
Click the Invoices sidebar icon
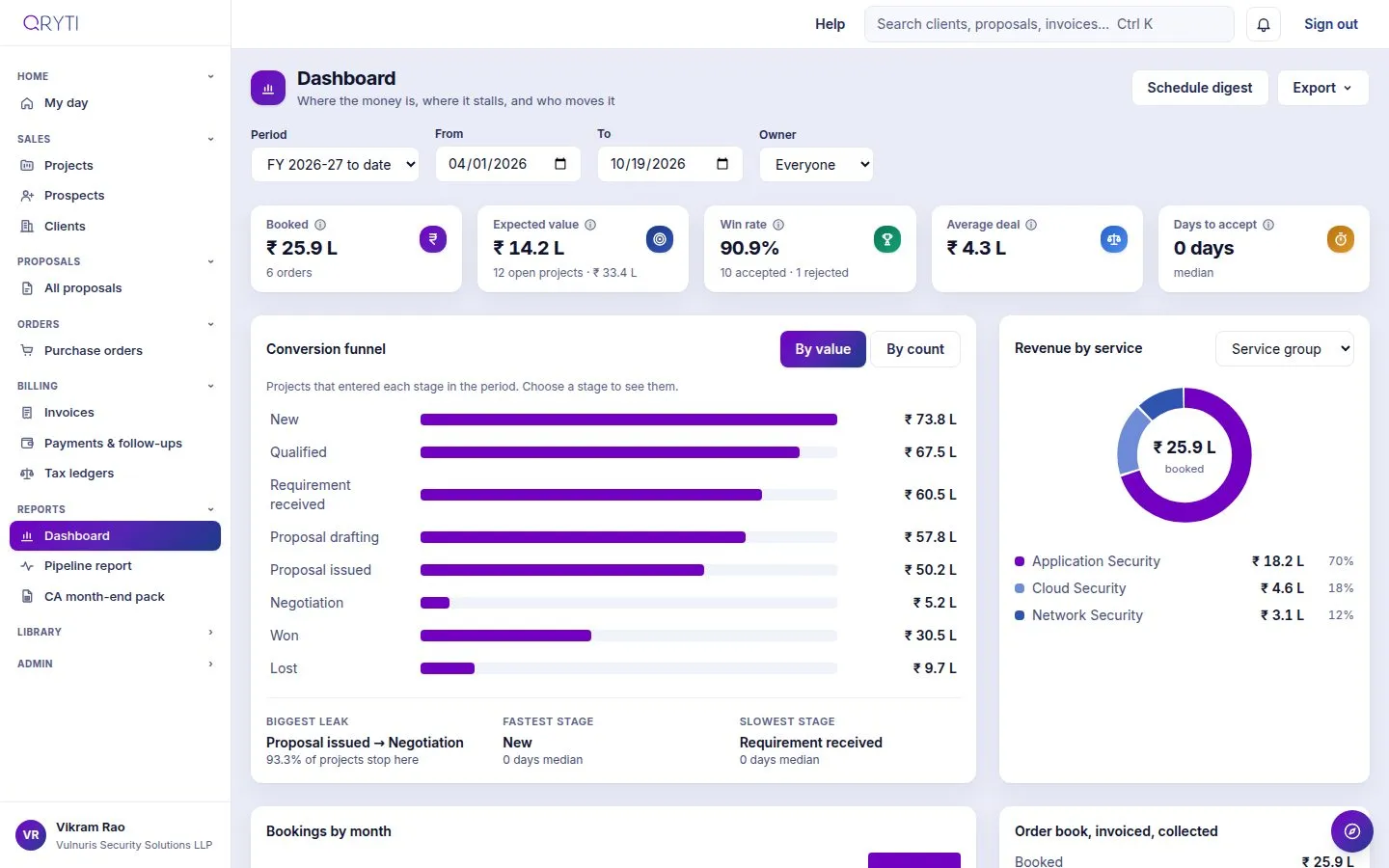tap(27, 413)
